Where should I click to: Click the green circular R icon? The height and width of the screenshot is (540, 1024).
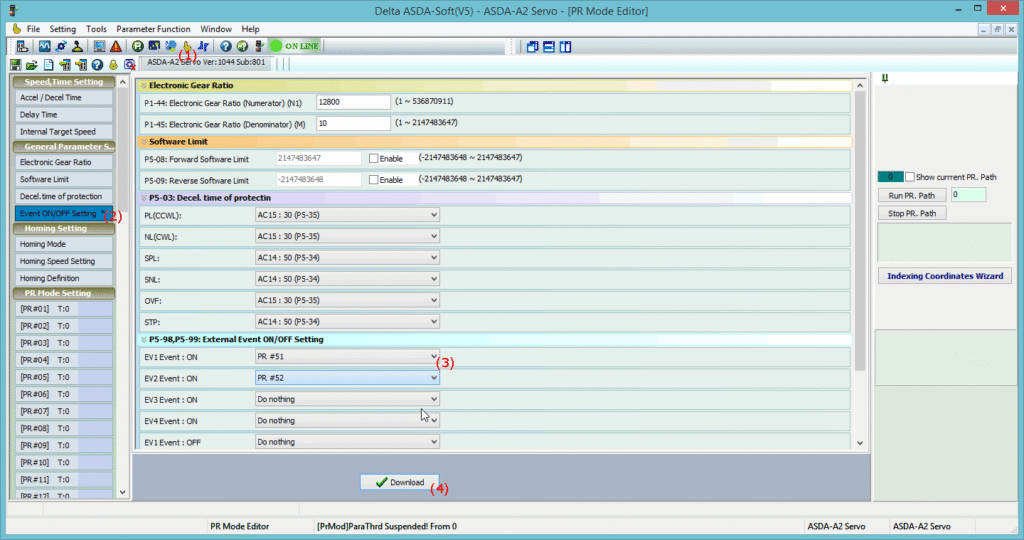(x=137, y=46)
